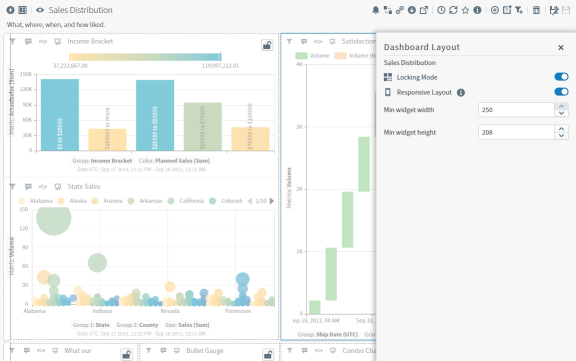This screenshot has width=576, height=361.
Task: Open the dashboard in a new window
Action: click(x=424, y=10)
